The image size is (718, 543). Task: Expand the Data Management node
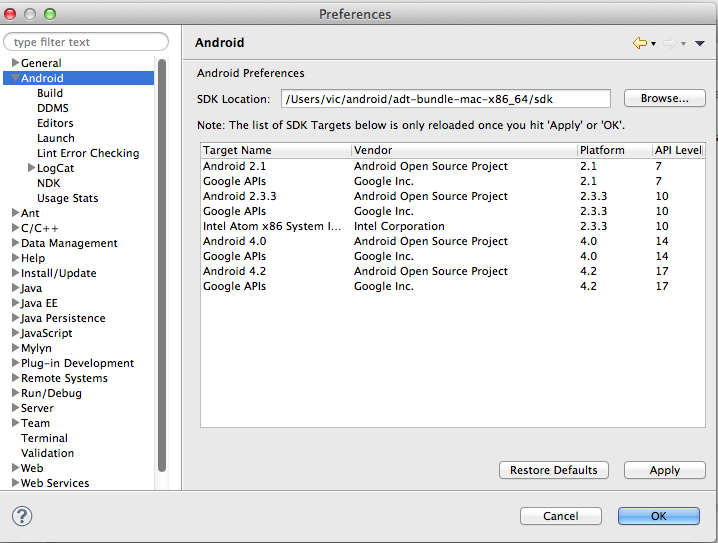[15, 243]
